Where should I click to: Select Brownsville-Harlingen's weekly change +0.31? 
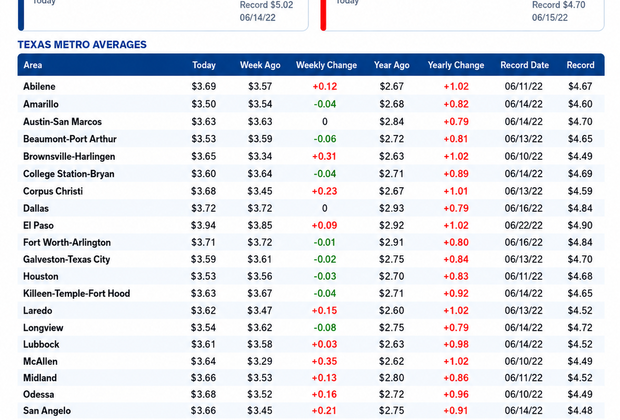point(324,157)
